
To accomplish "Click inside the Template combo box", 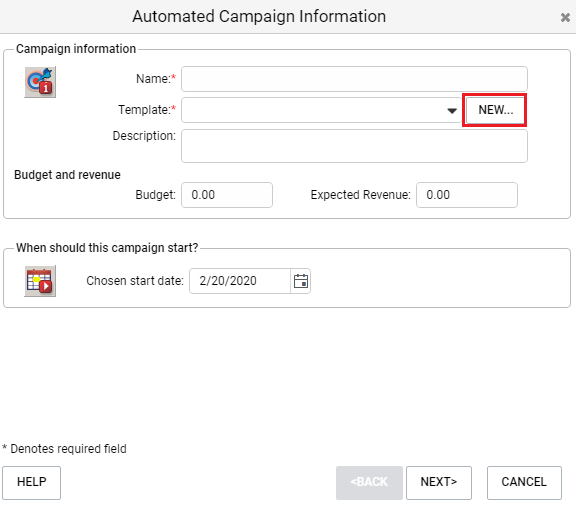I will pyautogui.click(x=321, y=110).
